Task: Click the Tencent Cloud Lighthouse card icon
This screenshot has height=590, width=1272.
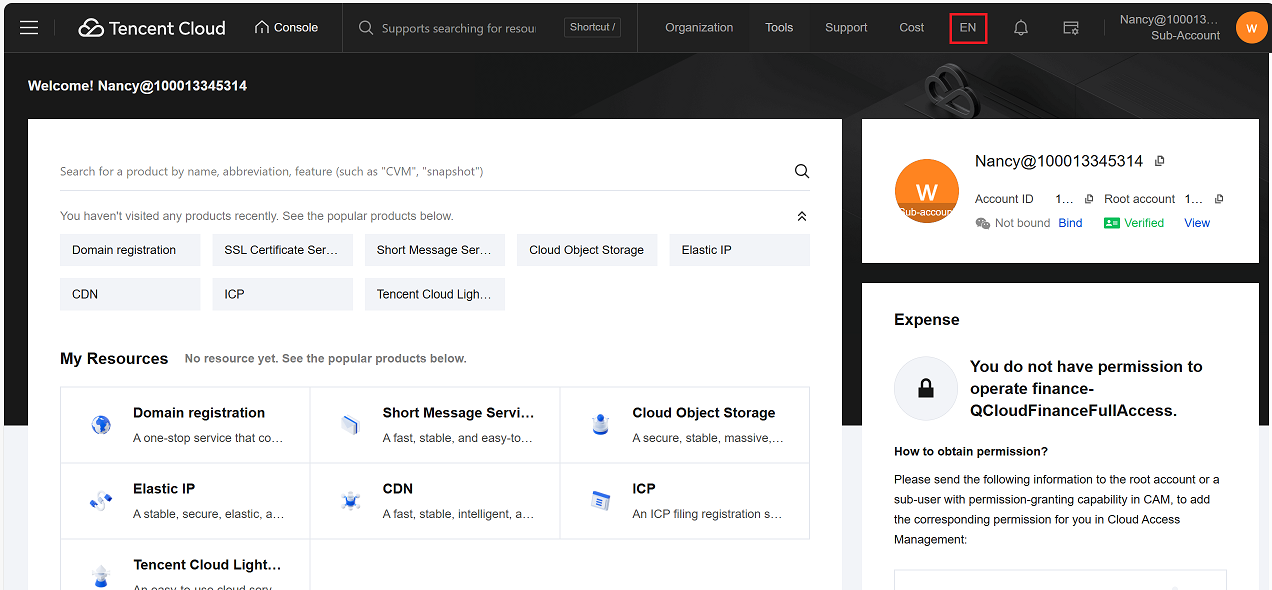Action: point(101,575)
